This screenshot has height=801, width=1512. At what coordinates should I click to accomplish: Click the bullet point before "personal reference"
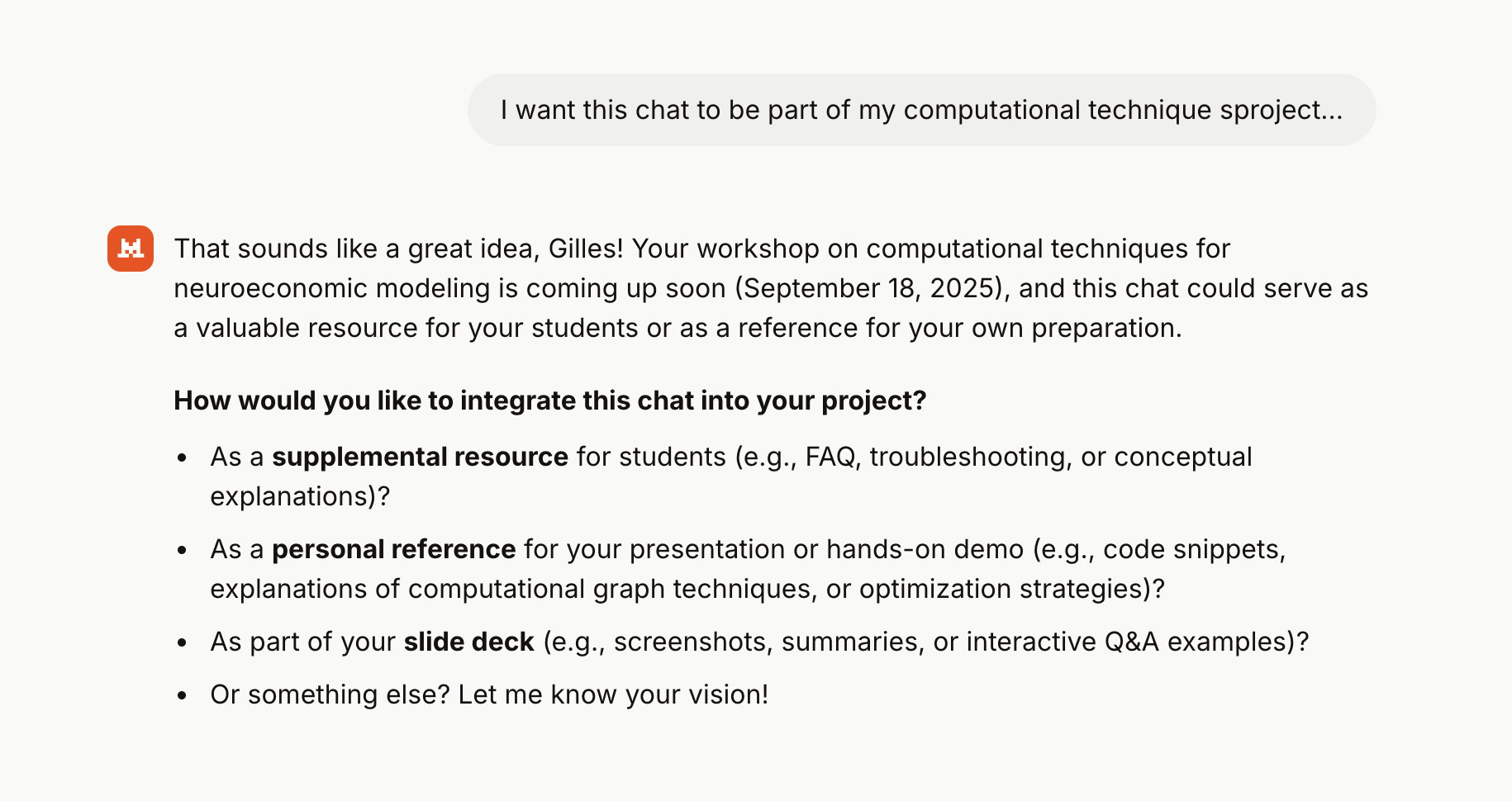point(183,550)
